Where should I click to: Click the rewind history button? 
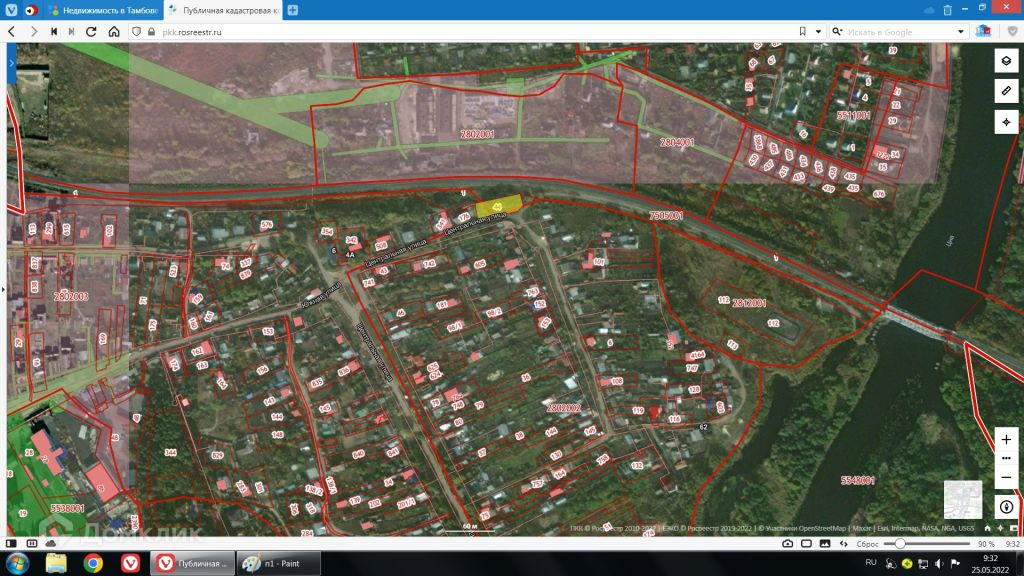tap(54, 31)
